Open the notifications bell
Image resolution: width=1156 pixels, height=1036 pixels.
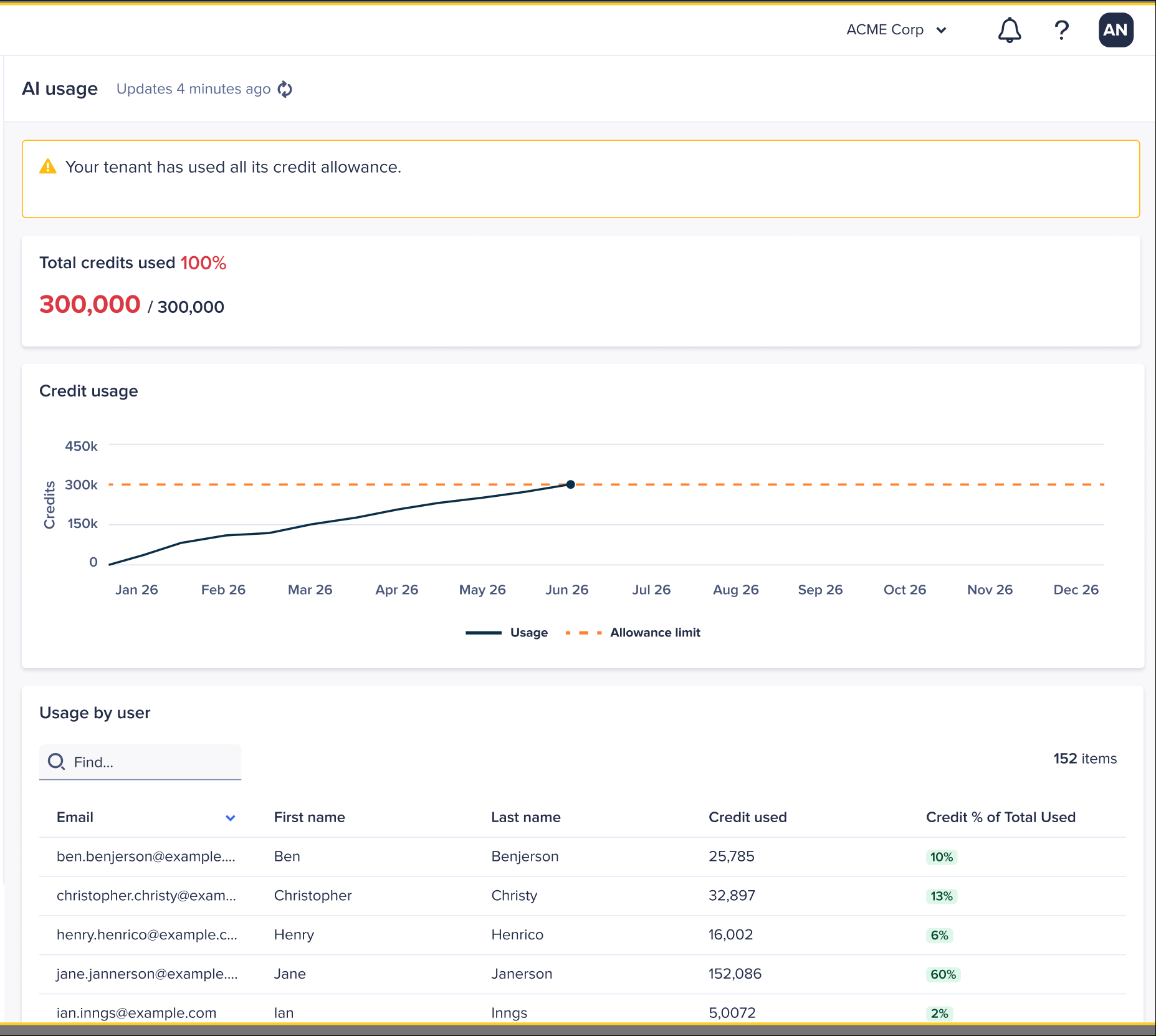(x=1010, y=30)
